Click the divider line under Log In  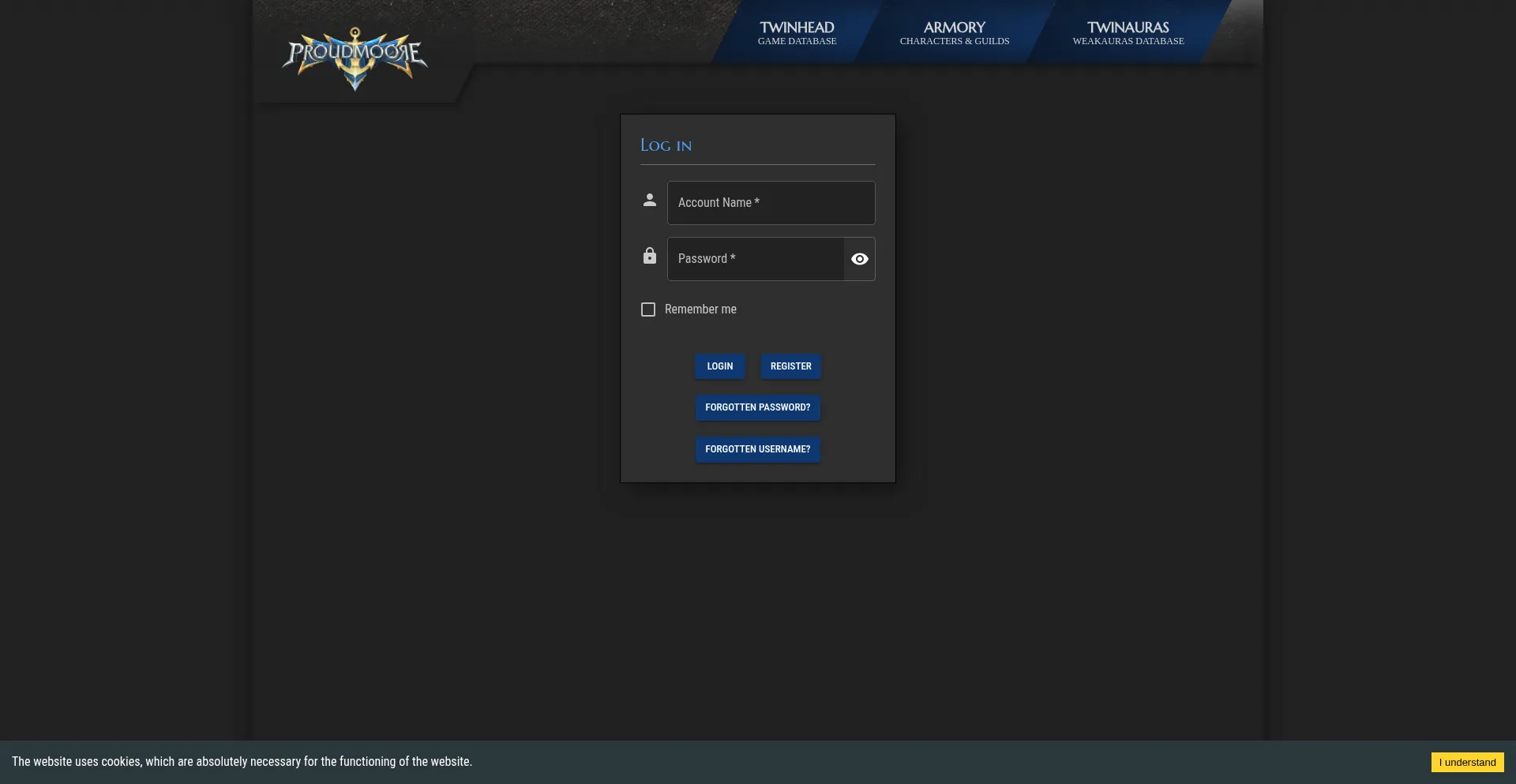click(x=757, y=164)
